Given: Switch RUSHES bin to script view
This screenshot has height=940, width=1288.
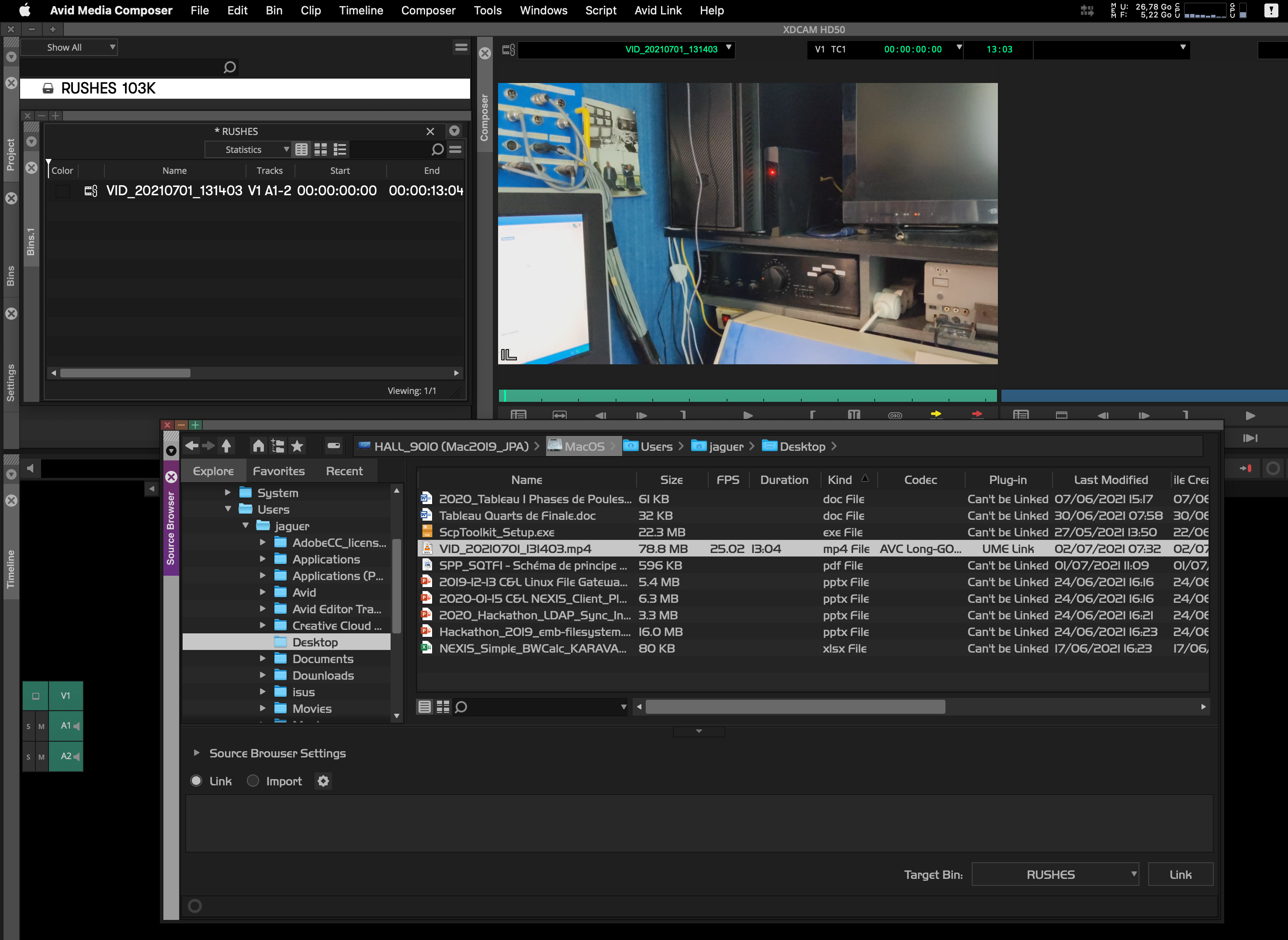Looking at the screenshot, I should coord(340,150).
